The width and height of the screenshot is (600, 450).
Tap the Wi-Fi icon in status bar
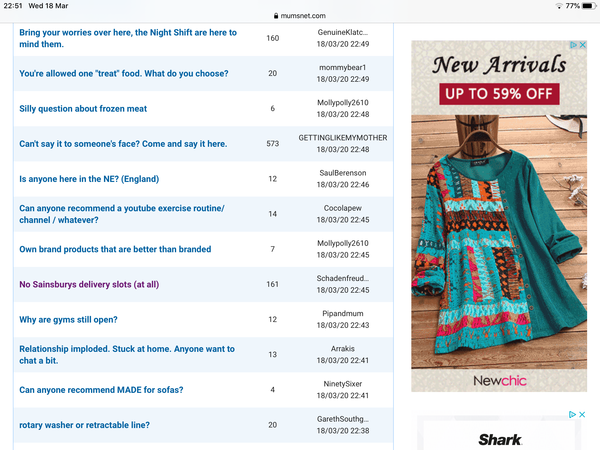click(x=559, y=6)
